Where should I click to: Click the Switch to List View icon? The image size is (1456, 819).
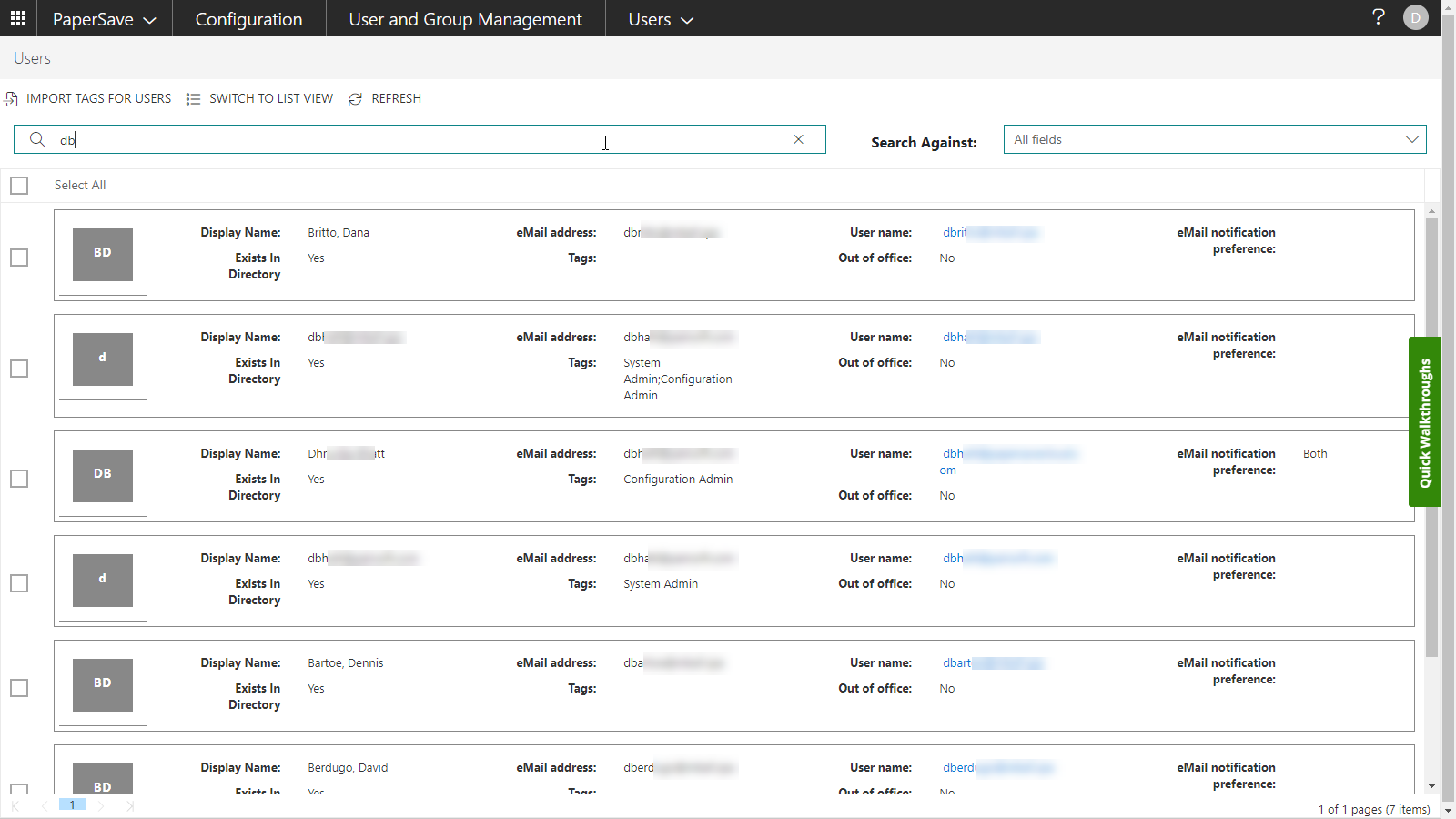pyautogui.click(x=193, y=98)
